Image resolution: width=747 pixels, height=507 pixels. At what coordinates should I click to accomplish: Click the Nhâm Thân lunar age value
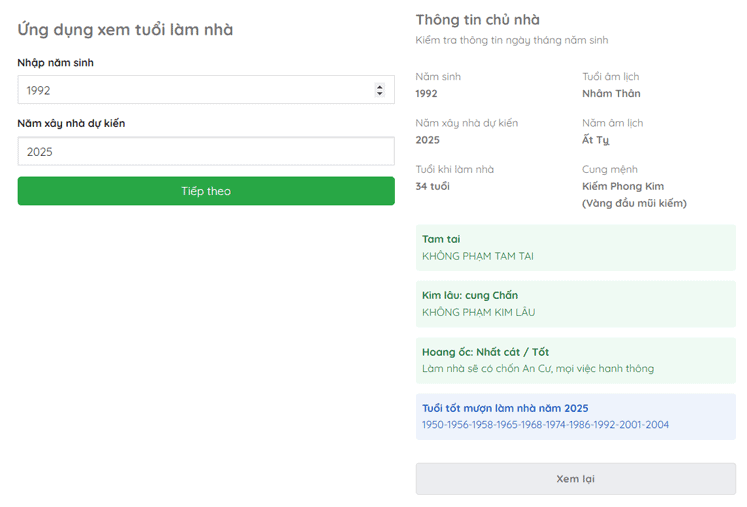pyautogui.click(x=611, y=93)
